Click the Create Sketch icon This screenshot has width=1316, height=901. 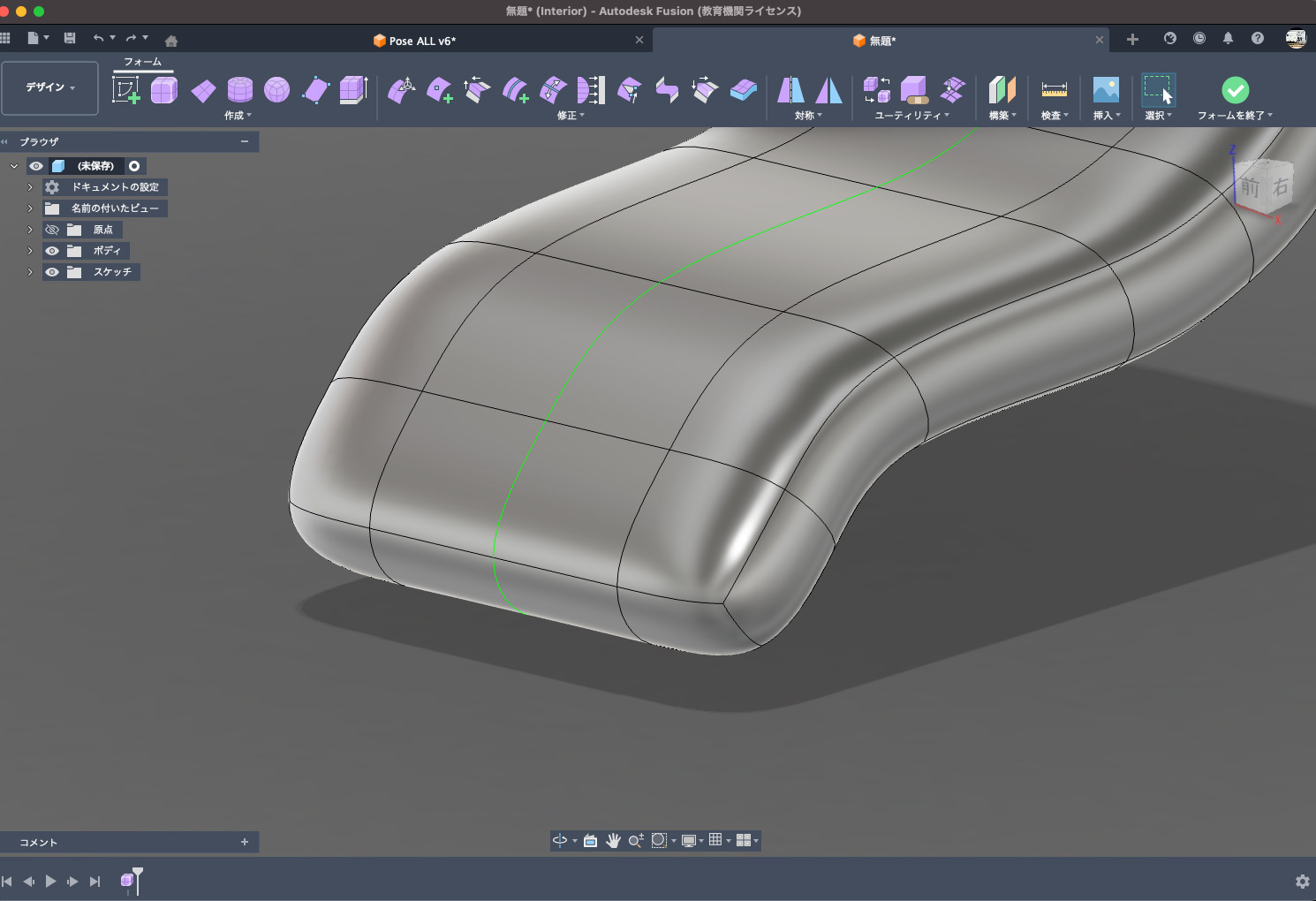pos(125,89)
